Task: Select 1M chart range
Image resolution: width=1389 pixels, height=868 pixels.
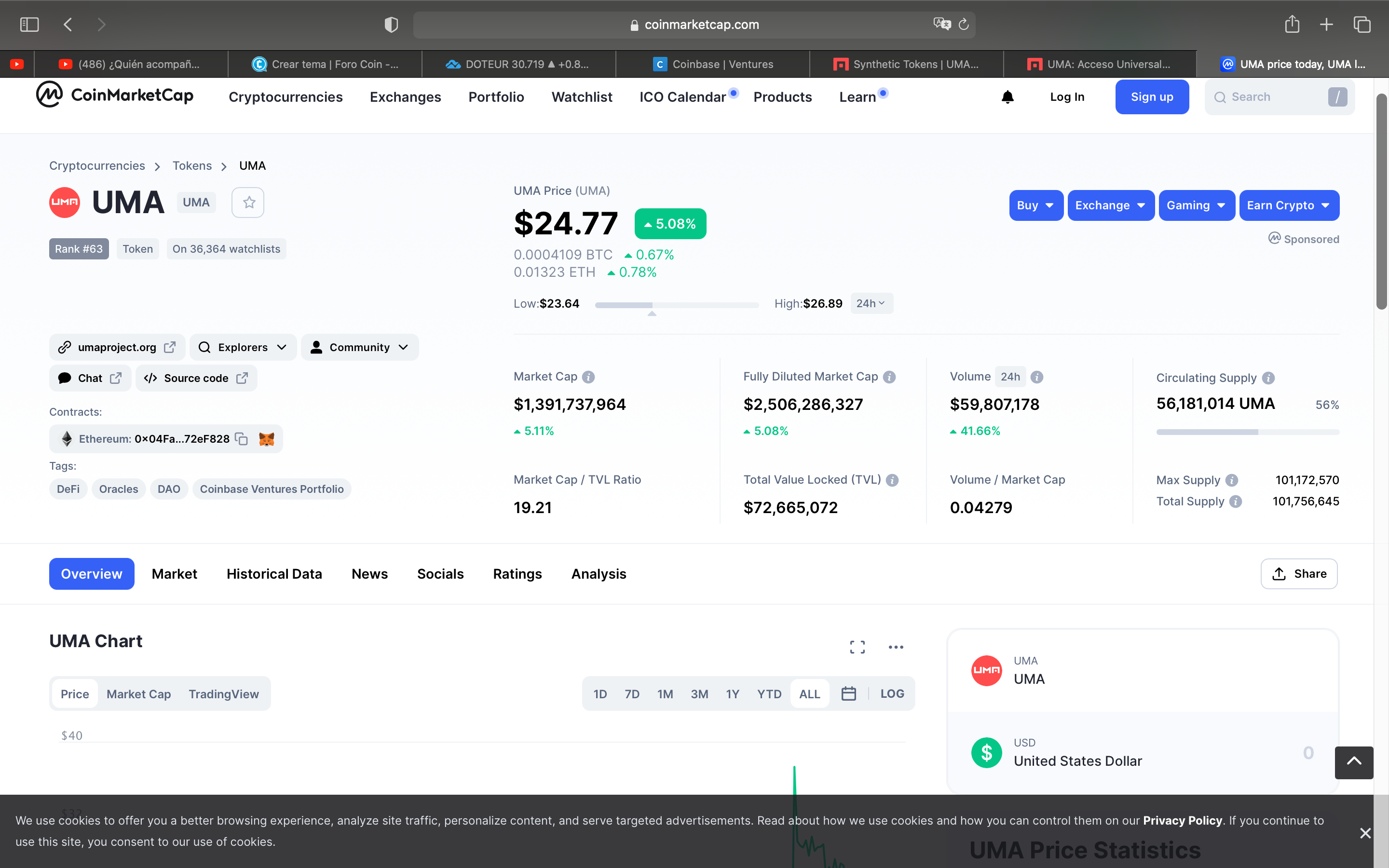Action: click(x=665, y=693)
